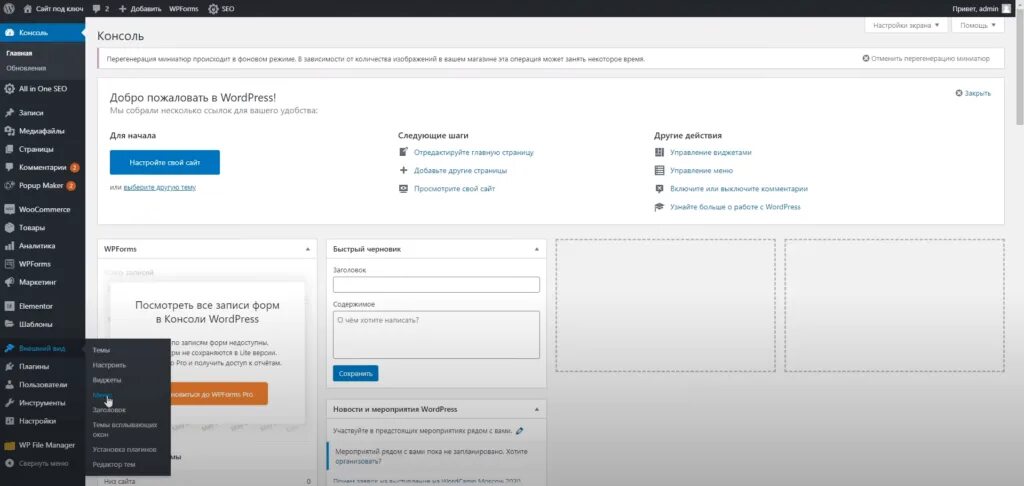Viewport: 1024px width, 486px height.
Task: Click the All in One SEO gear icon
Action: point(10,89)
